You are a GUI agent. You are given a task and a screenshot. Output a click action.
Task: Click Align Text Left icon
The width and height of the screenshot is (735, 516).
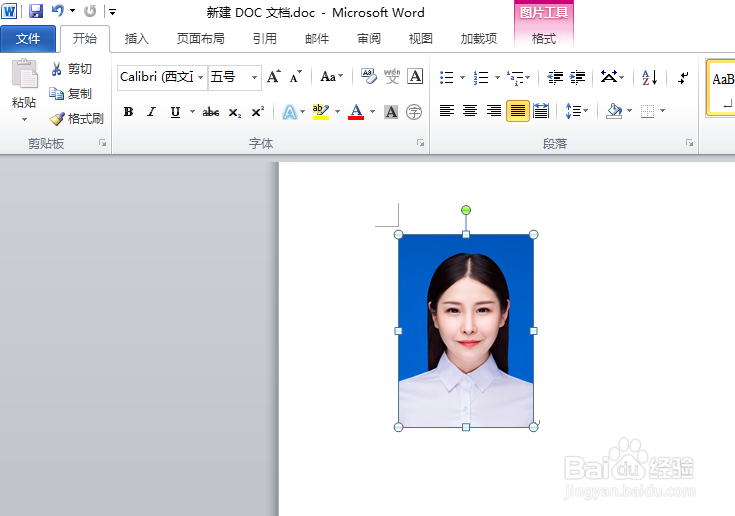pos(447,111)
